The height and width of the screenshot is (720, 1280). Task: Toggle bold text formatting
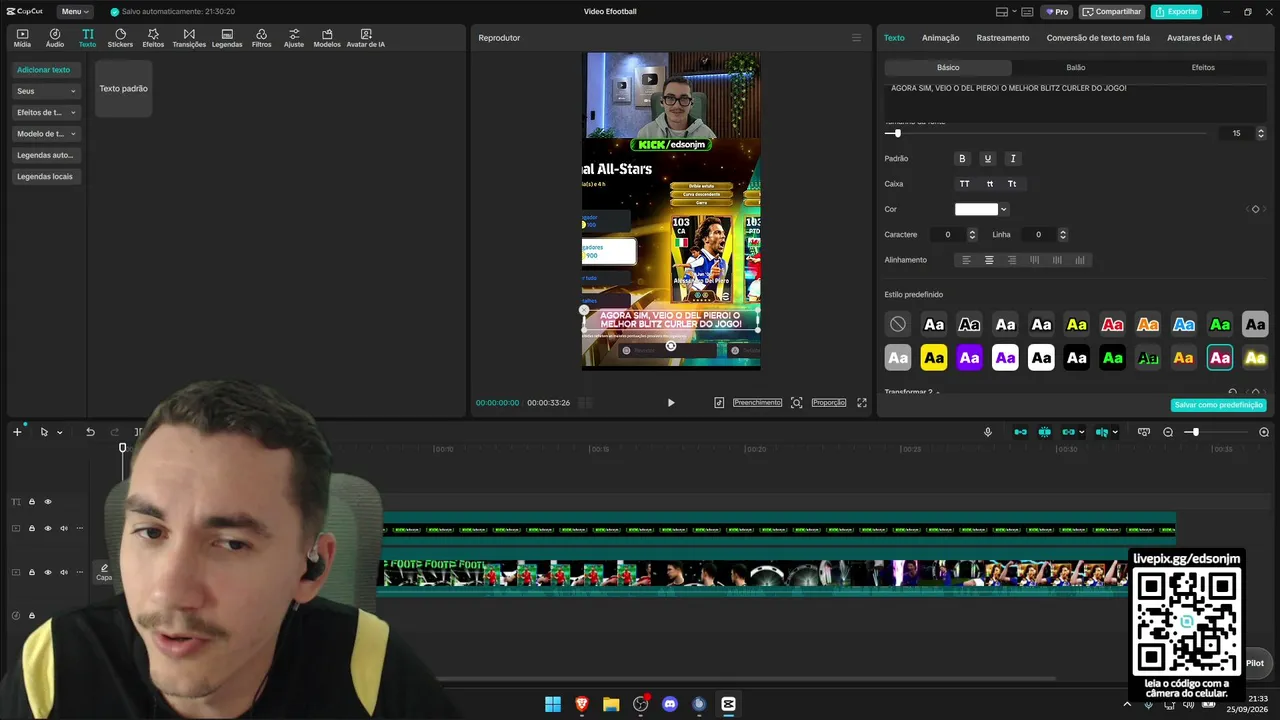tap(962, 159)
